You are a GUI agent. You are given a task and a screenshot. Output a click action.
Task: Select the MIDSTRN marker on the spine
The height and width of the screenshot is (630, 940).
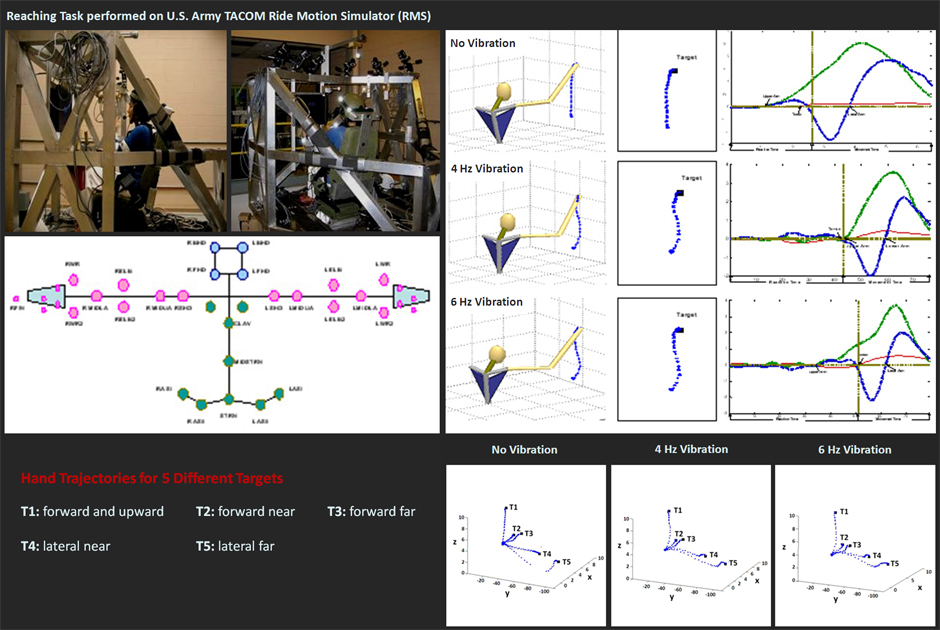click(x=229, y=360)
